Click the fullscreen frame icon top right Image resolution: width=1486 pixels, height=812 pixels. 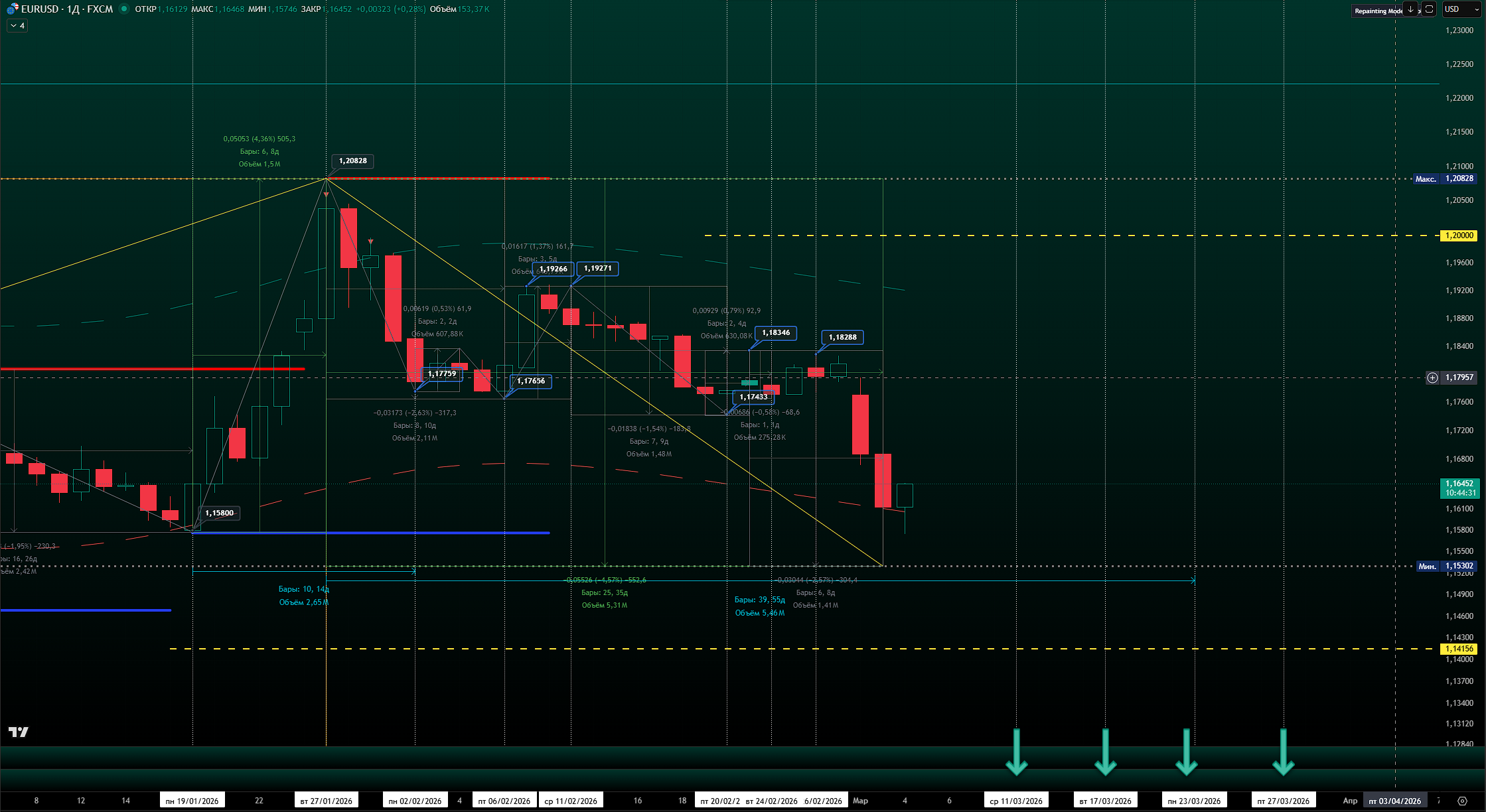point(1429,9)
